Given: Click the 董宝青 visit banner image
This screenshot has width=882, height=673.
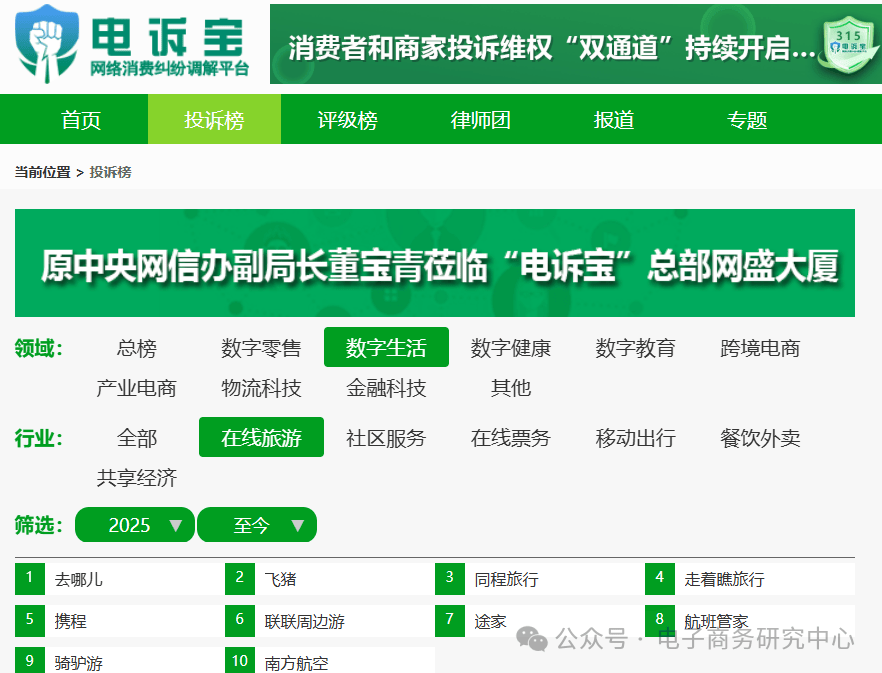Looking at the screenshot, I should (435, 263).
